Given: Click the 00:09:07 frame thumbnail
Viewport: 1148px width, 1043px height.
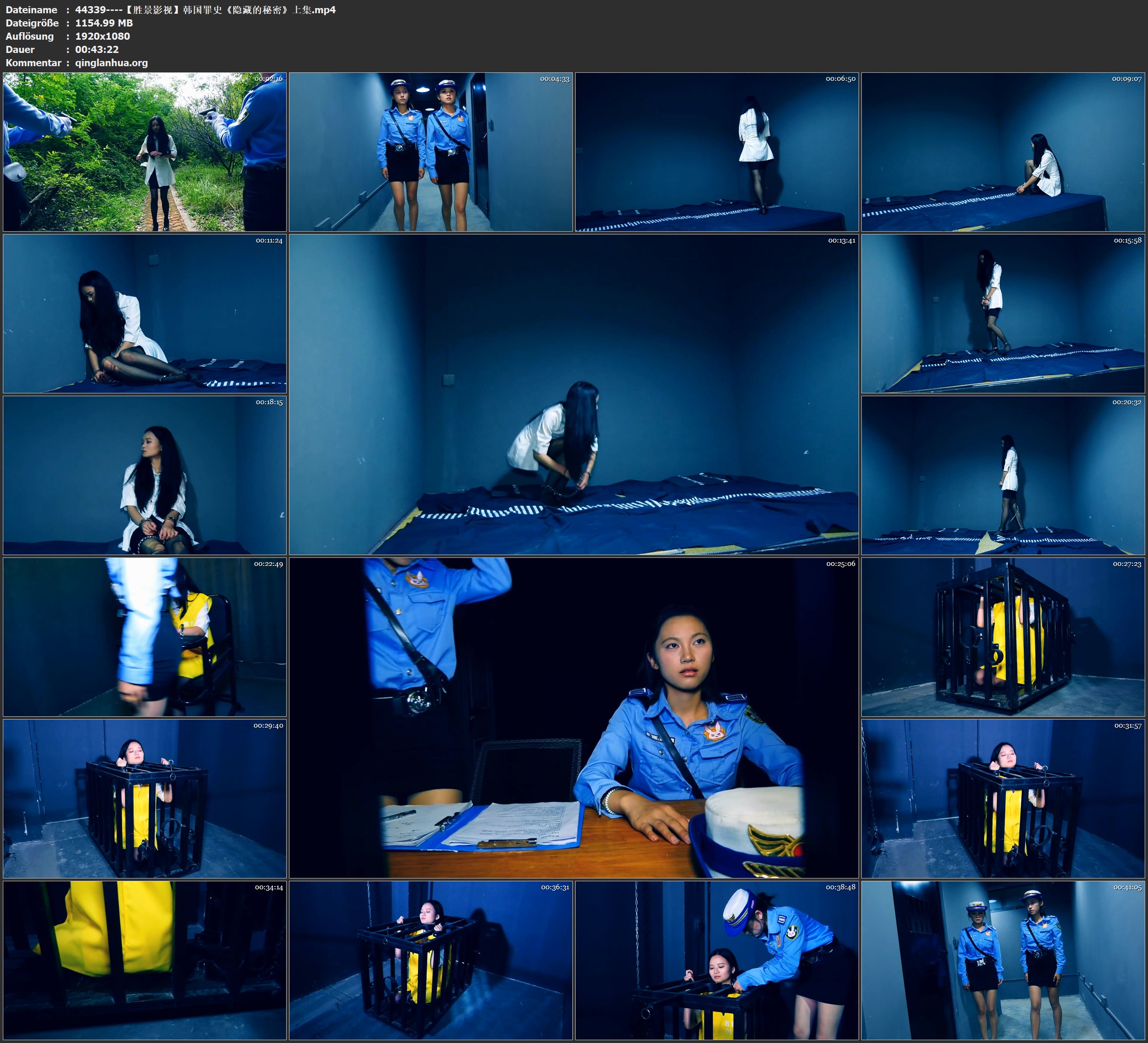Looking at the screenshot, I should point(1003,151).
